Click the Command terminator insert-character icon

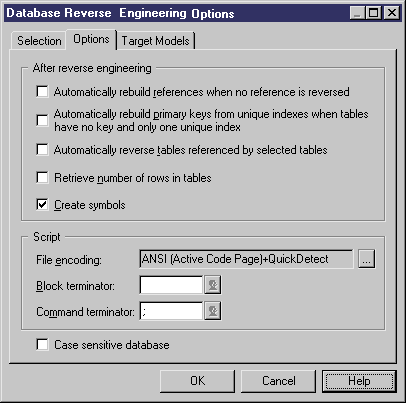[212, 311]
